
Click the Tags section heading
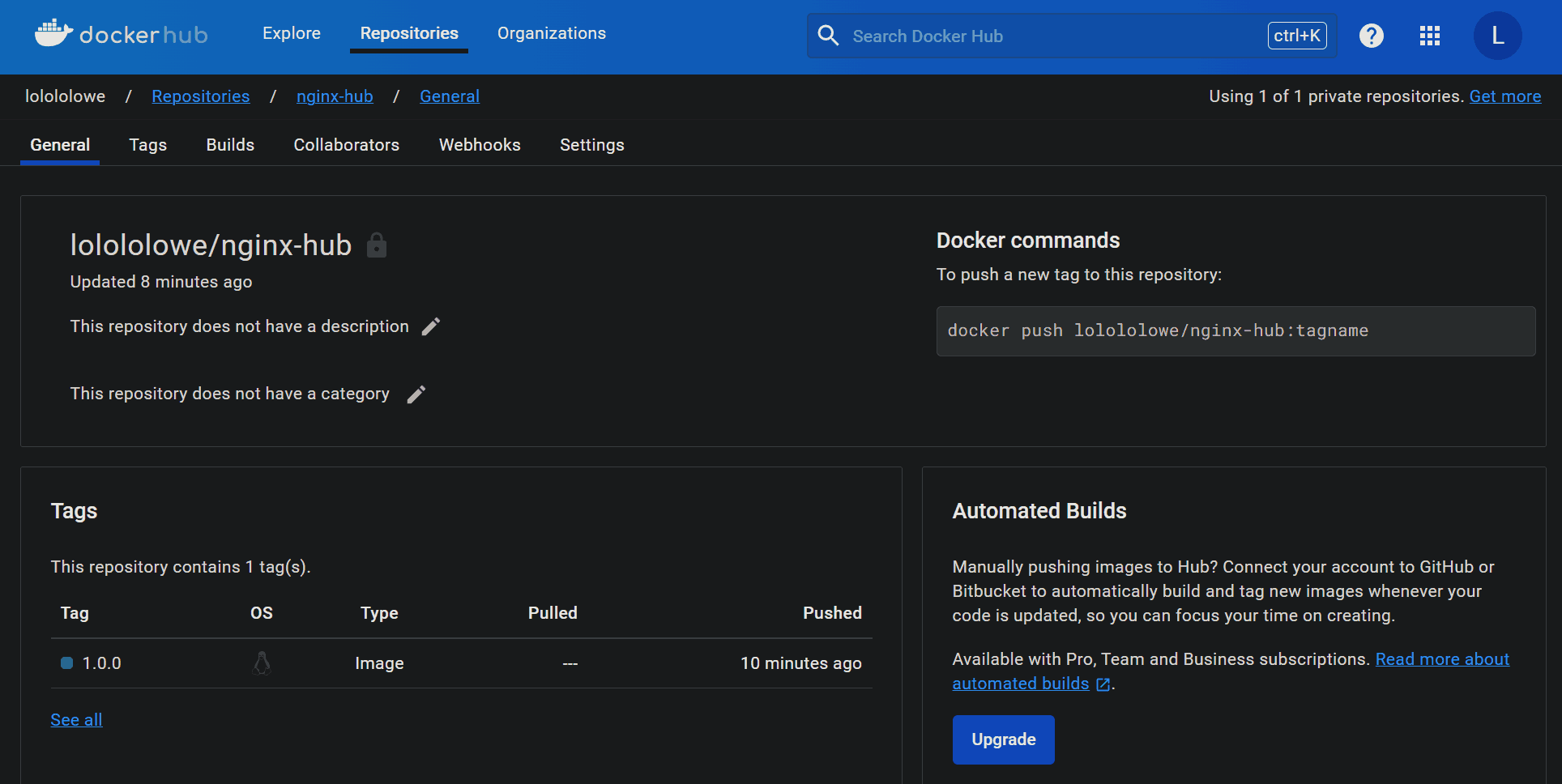pyautogui.click(x=74, y=511)
